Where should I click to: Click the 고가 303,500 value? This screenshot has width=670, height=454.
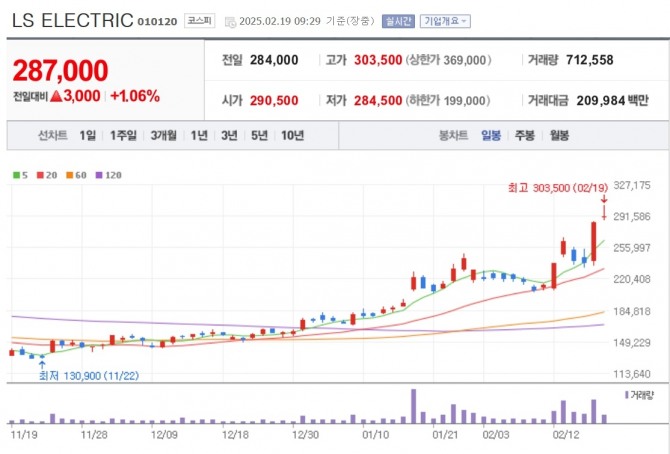[x=378, y=60]
